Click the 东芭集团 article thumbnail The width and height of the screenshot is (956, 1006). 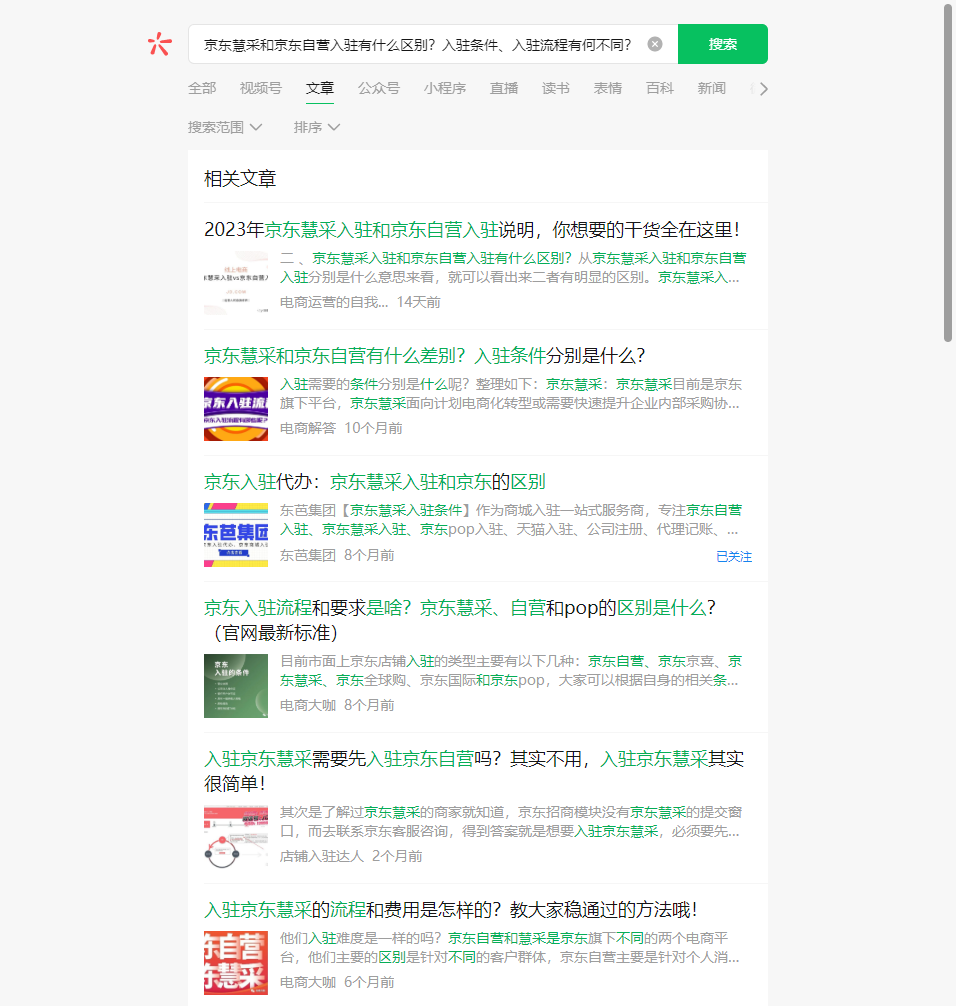point(235,535)
